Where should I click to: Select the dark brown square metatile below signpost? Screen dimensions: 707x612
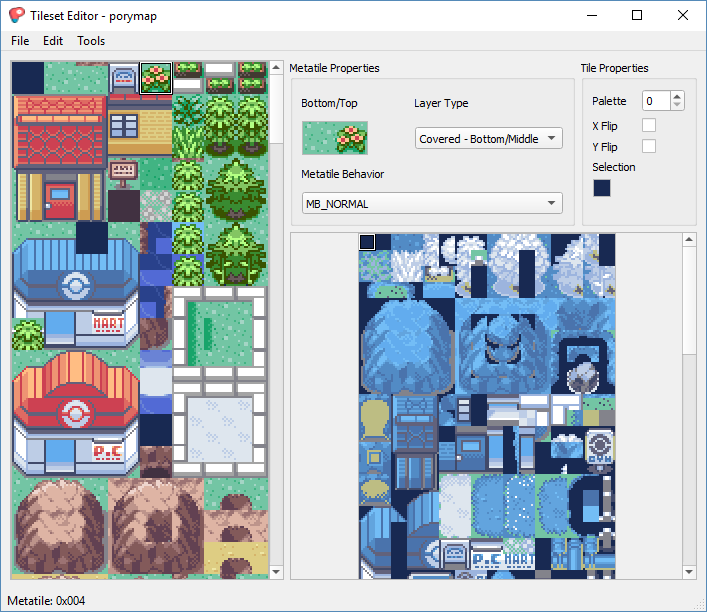coord(124,206)
